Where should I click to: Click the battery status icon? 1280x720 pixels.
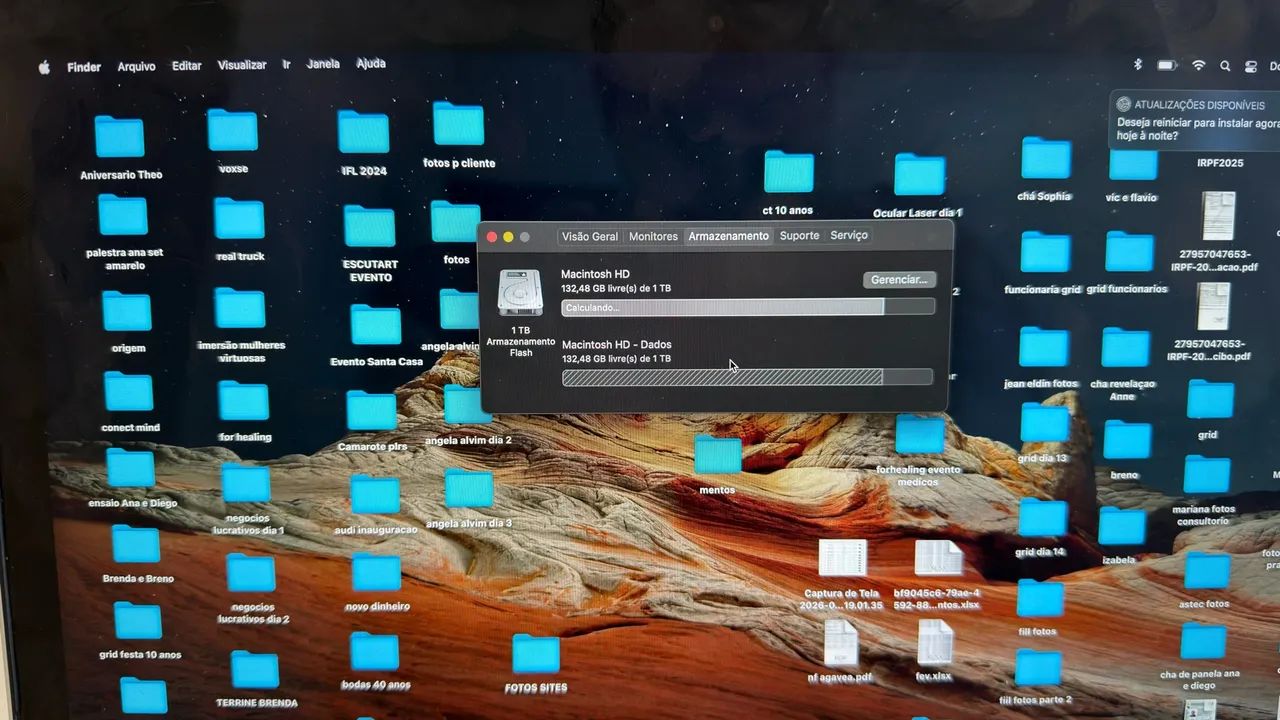click(x=1167, y=65)
